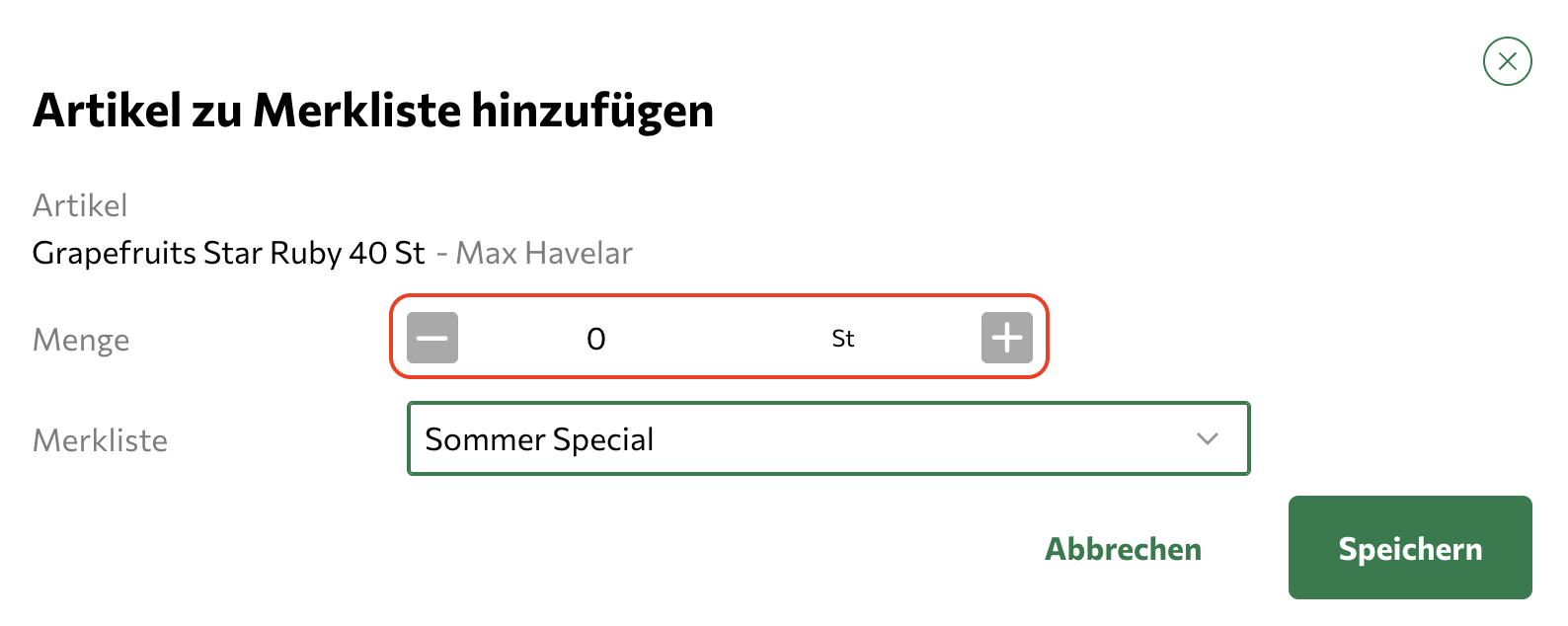
Task: Click the 'Merkliste' field label
Action: coord(100,440)
